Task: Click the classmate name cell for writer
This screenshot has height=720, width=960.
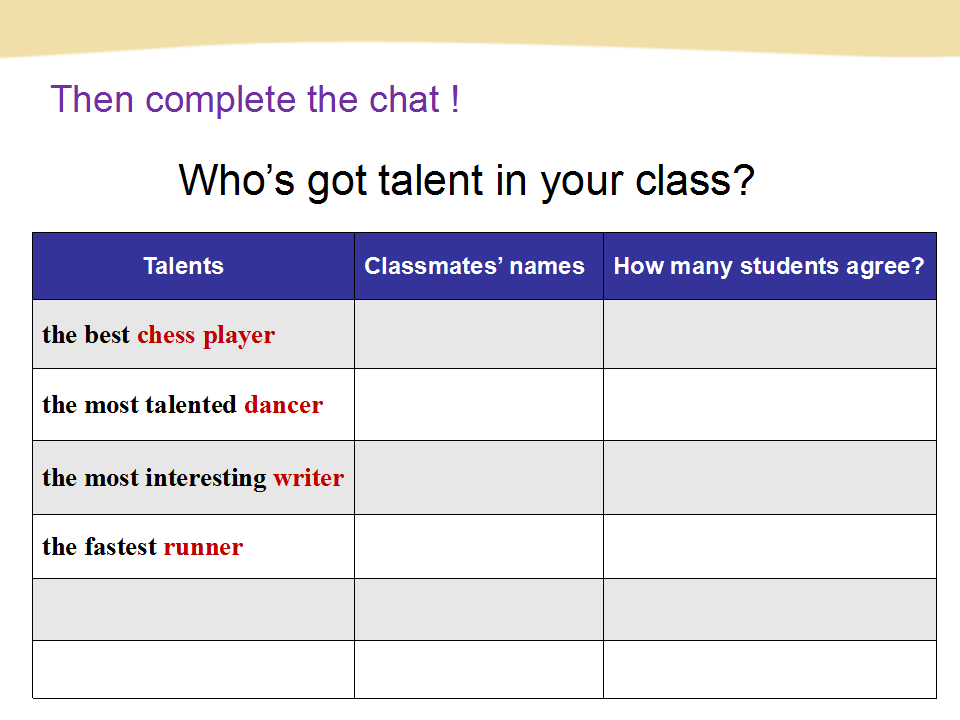Action: click(478, 478)
